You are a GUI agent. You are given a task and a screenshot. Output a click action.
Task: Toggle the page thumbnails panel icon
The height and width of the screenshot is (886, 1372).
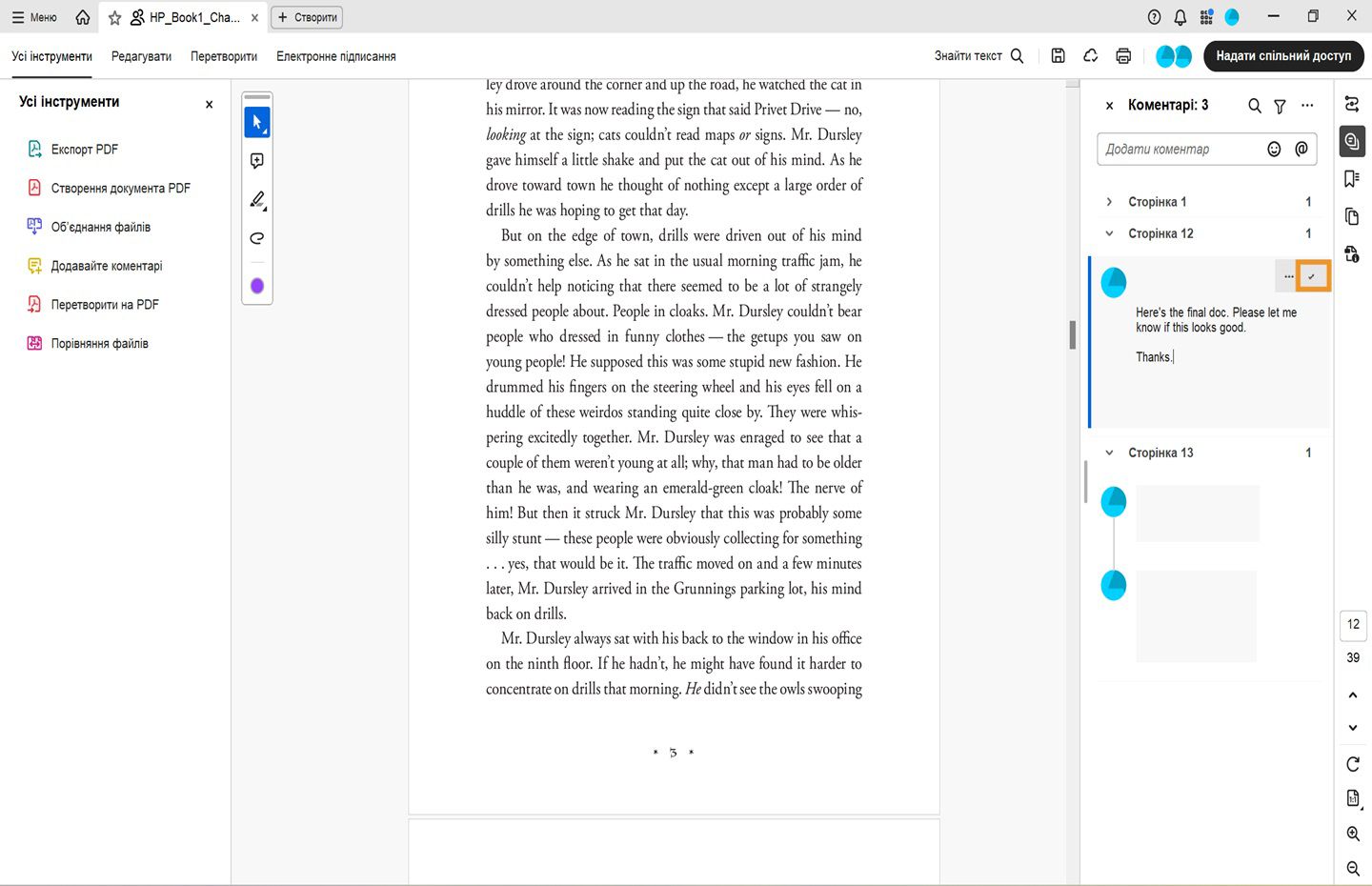click(1352, 216)
